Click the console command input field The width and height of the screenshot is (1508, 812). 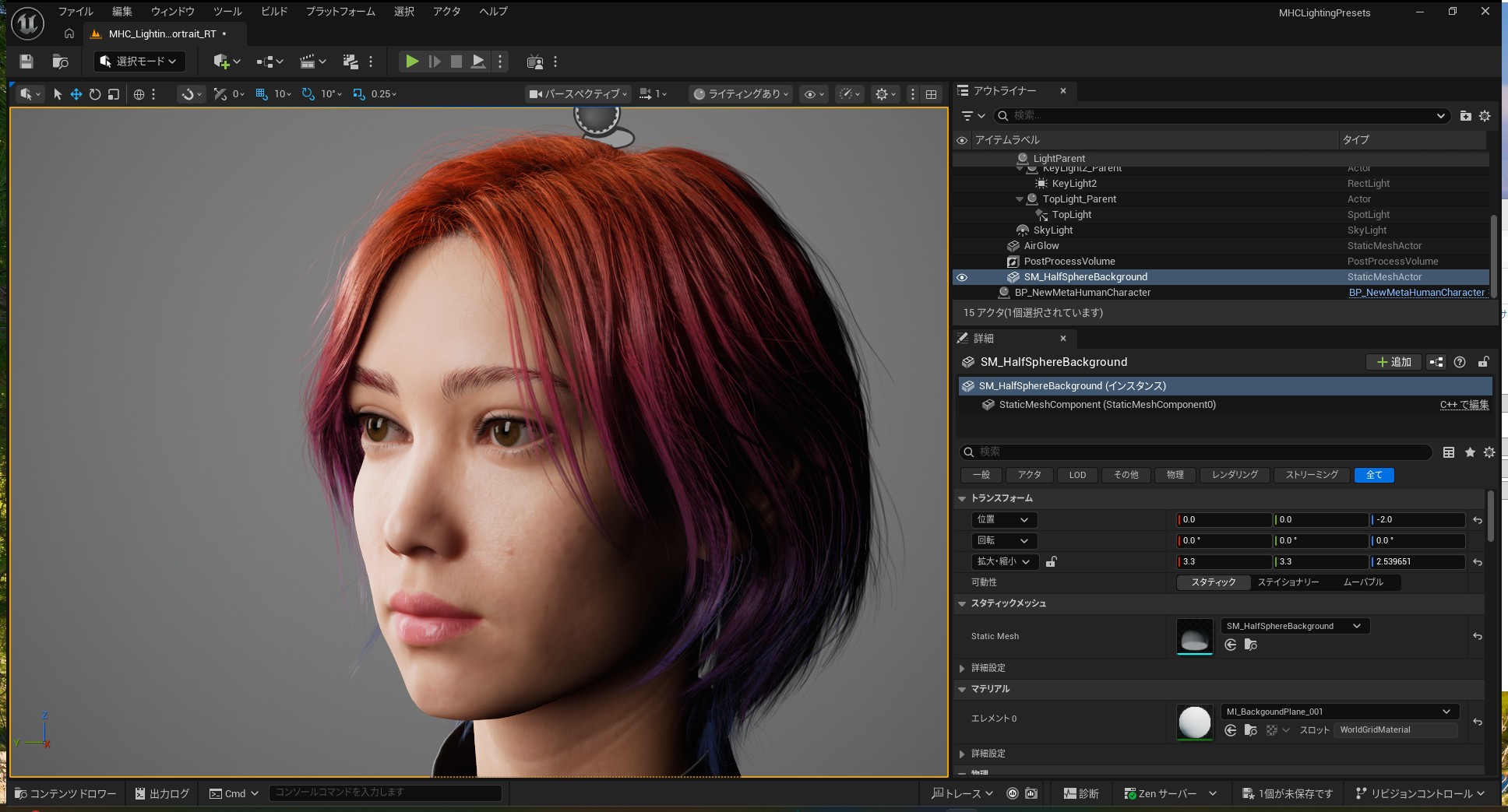(386, 793)
